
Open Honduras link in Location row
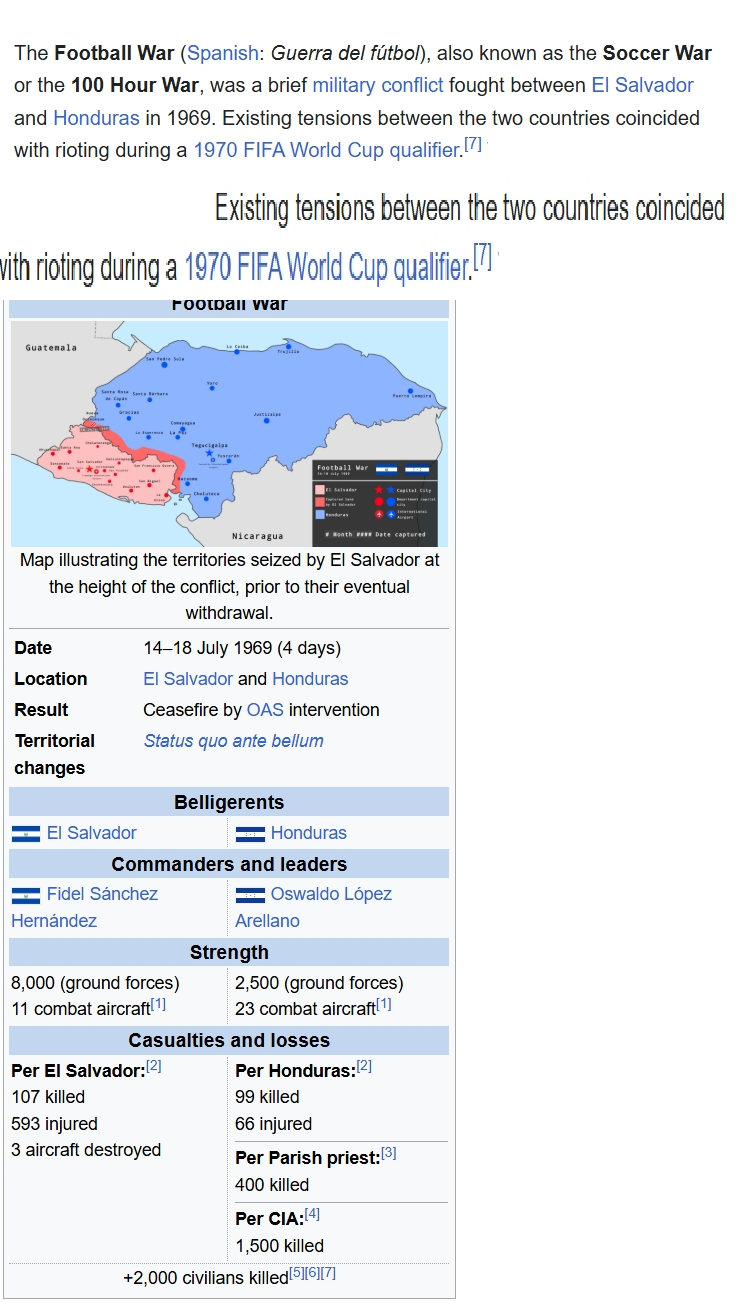(x=310, y=679)
